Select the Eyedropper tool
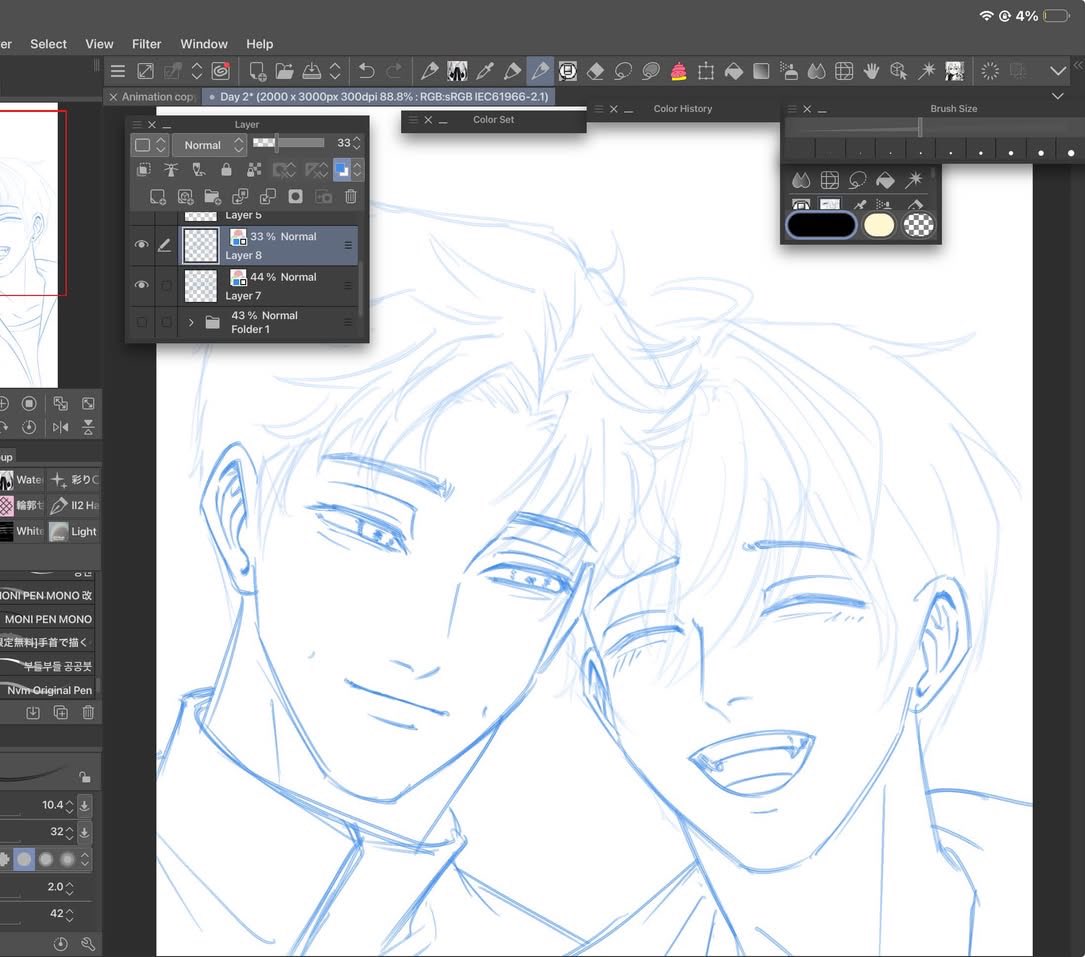 [485, 71]
